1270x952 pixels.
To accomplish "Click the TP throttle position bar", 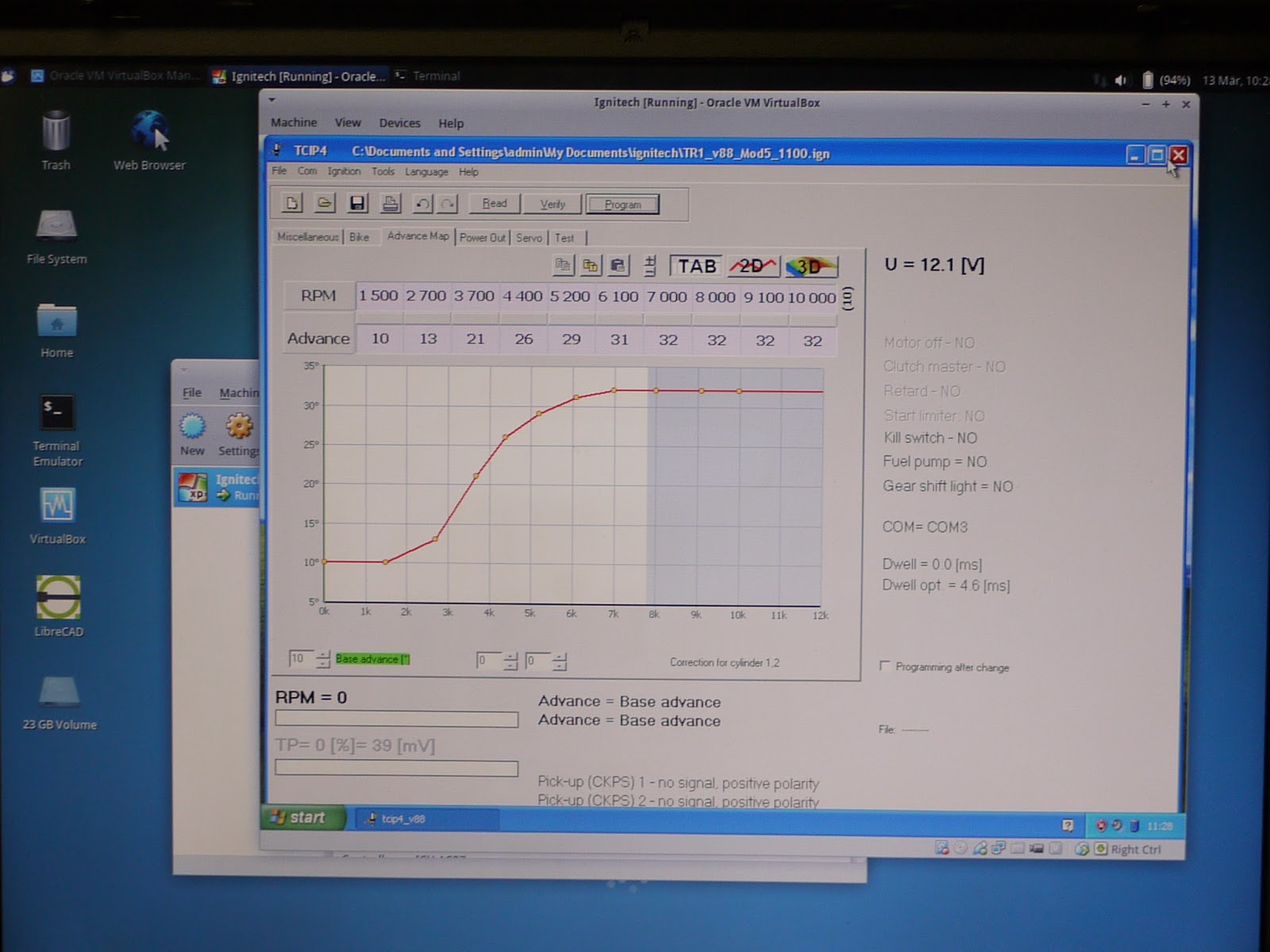I will click(397, 768).
